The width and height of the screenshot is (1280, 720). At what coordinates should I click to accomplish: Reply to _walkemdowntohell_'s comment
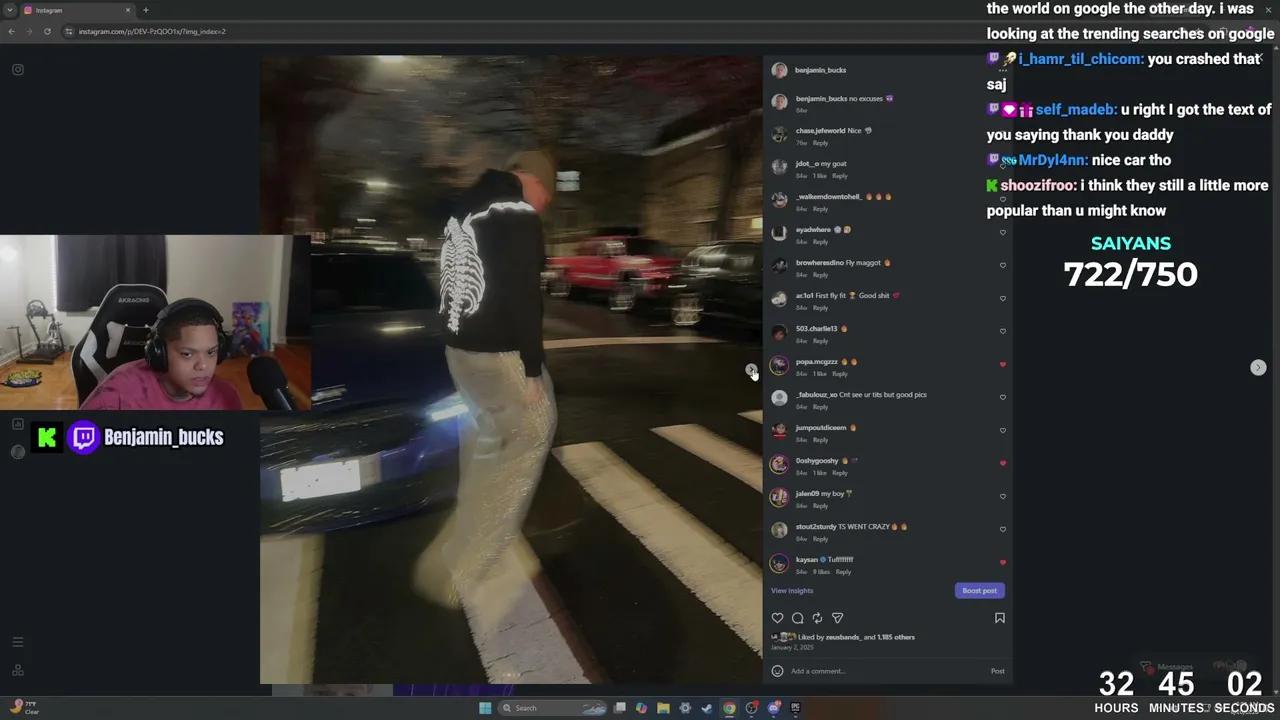pos(821,209)
